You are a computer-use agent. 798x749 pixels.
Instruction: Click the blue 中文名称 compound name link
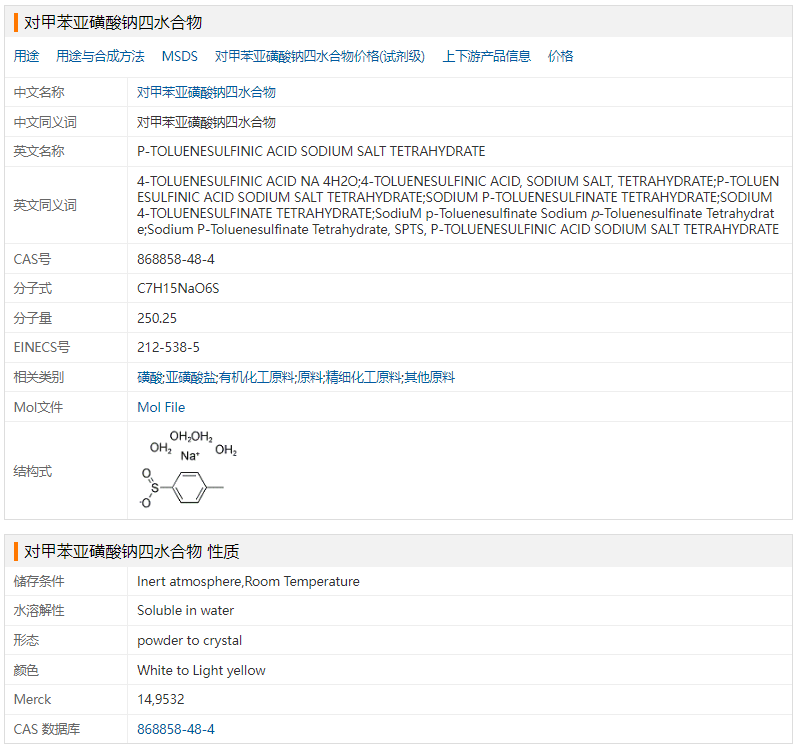pyautogui.click(x=206, y=92)
